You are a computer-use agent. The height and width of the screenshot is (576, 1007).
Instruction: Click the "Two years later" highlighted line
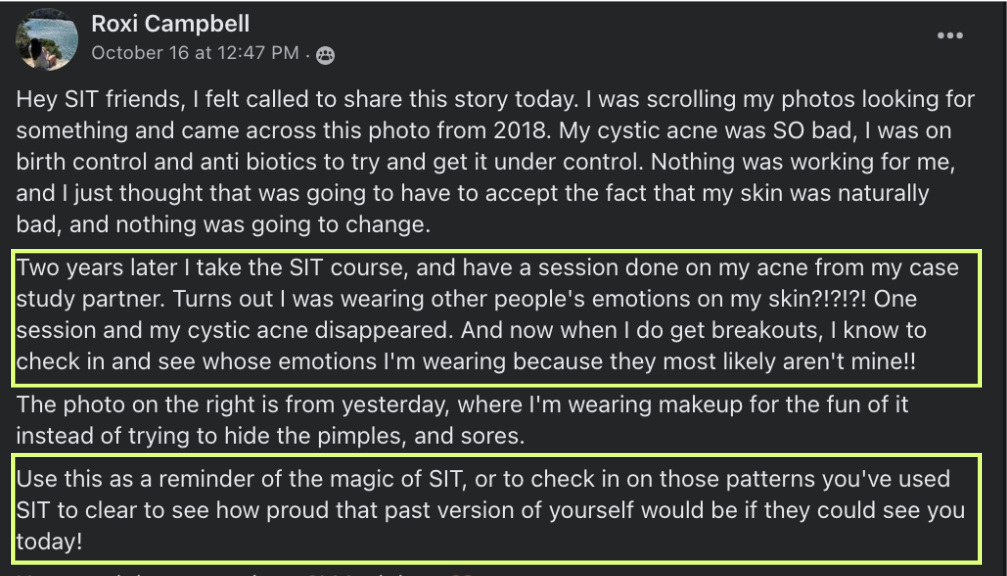pyautogui.click(x=486, y=268)
